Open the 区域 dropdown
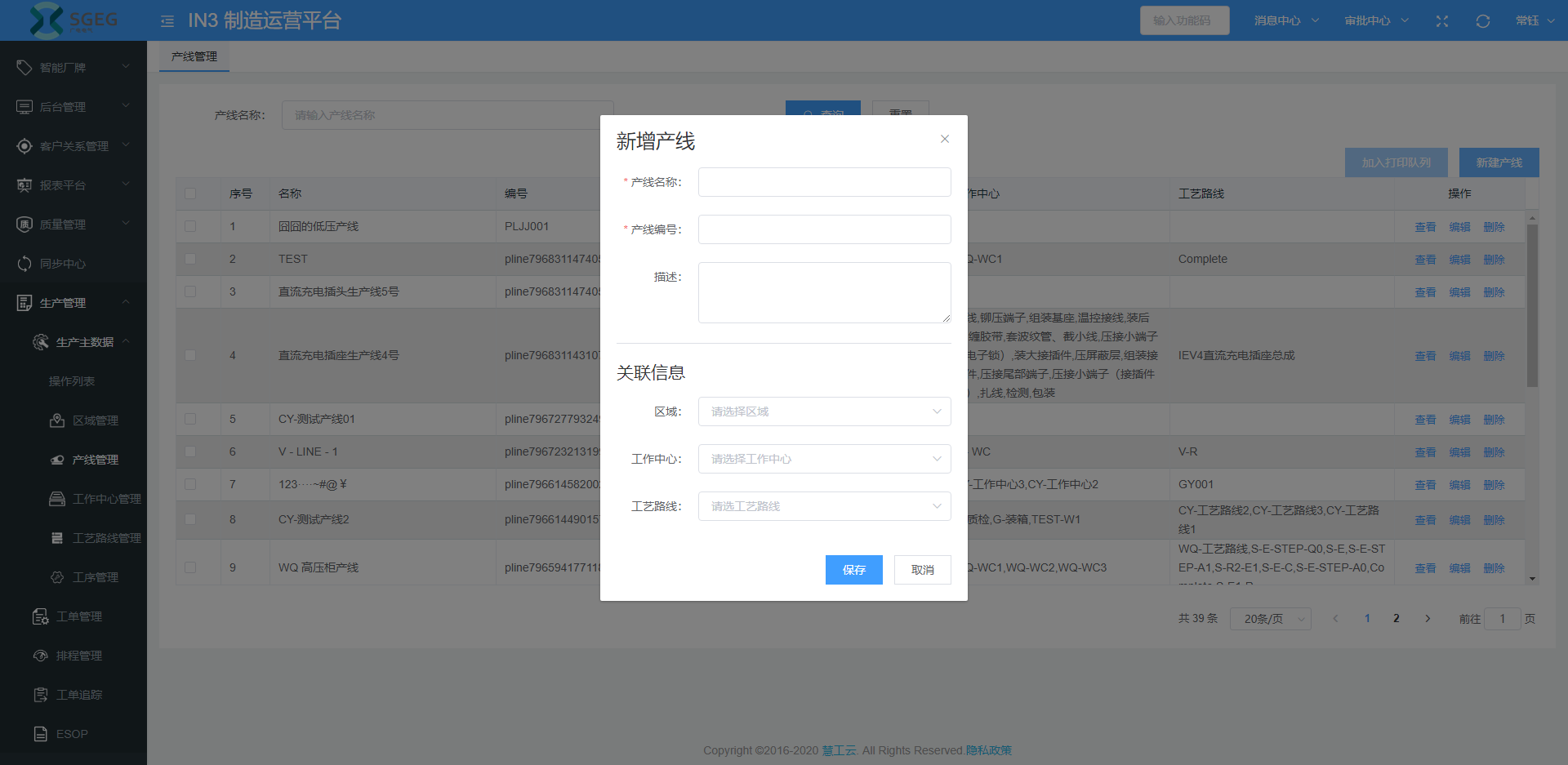1568x765 pixels. pos(823,411)
